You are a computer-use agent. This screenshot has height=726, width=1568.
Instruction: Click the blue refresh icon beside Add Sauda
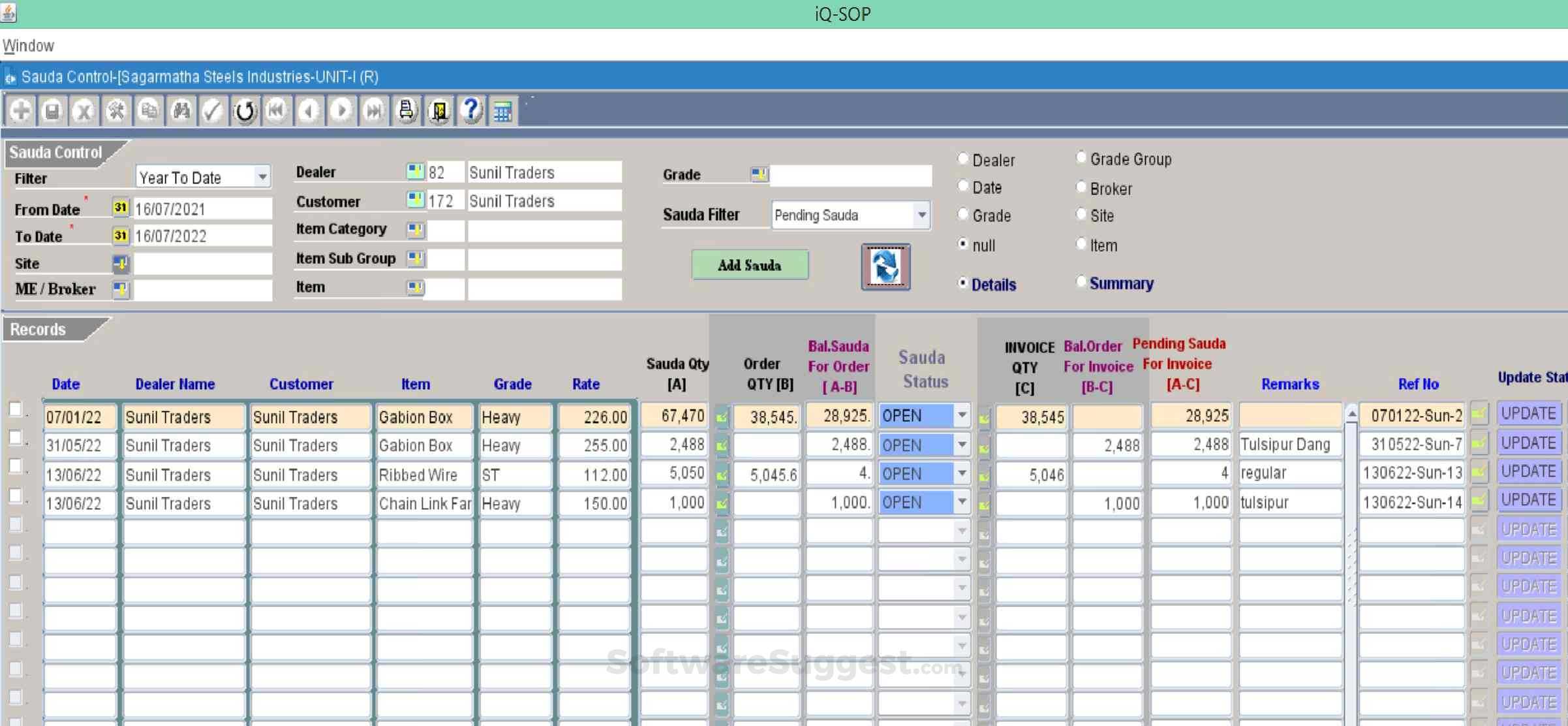click(x=885, y=266)
